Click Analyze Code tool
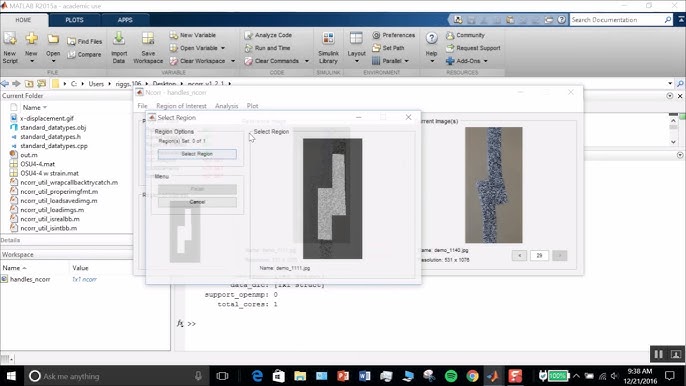 (x=268, y=35)
